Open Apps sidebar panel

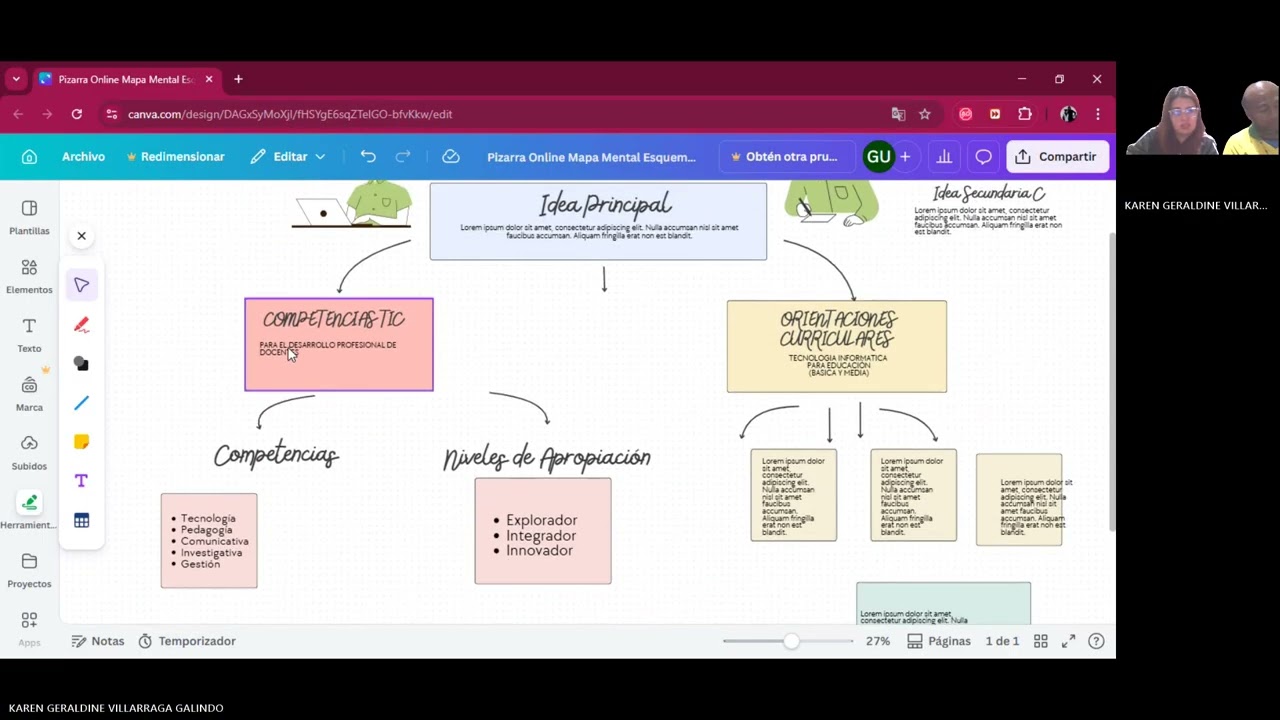click(29, 628)
